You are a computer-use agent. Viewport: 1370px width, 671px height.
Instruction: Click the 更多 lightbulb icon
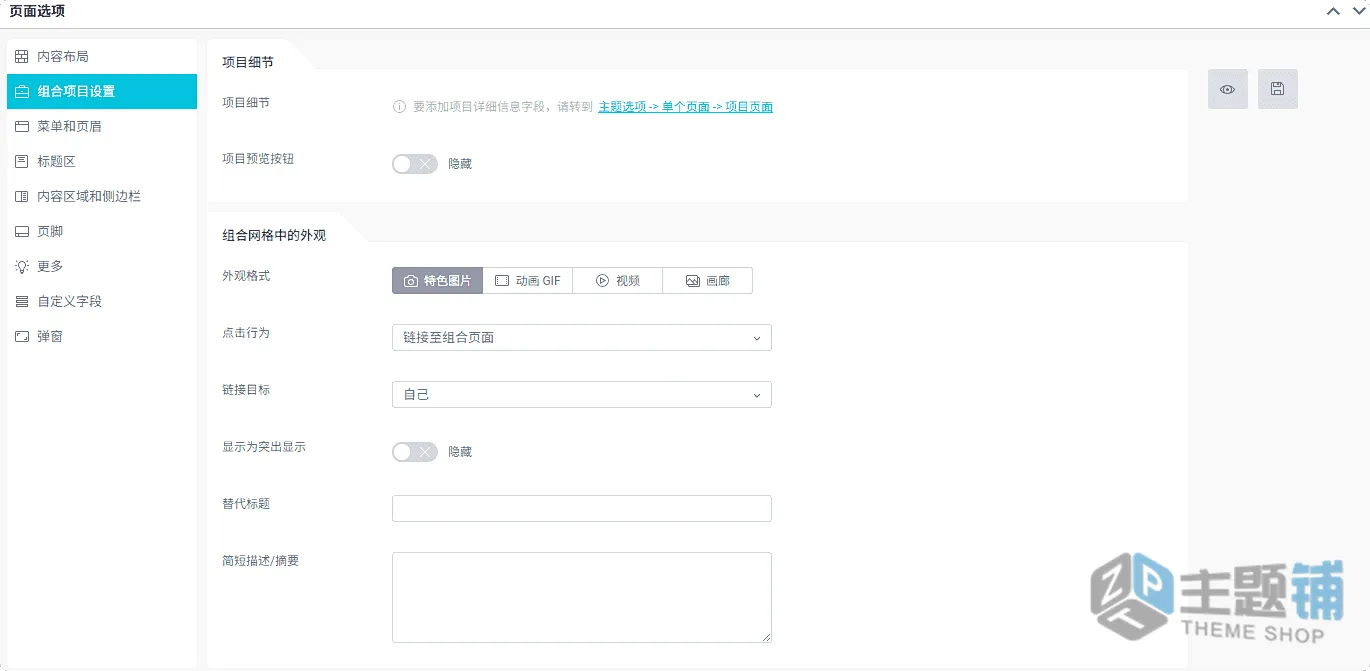click(x=22, y=267)
